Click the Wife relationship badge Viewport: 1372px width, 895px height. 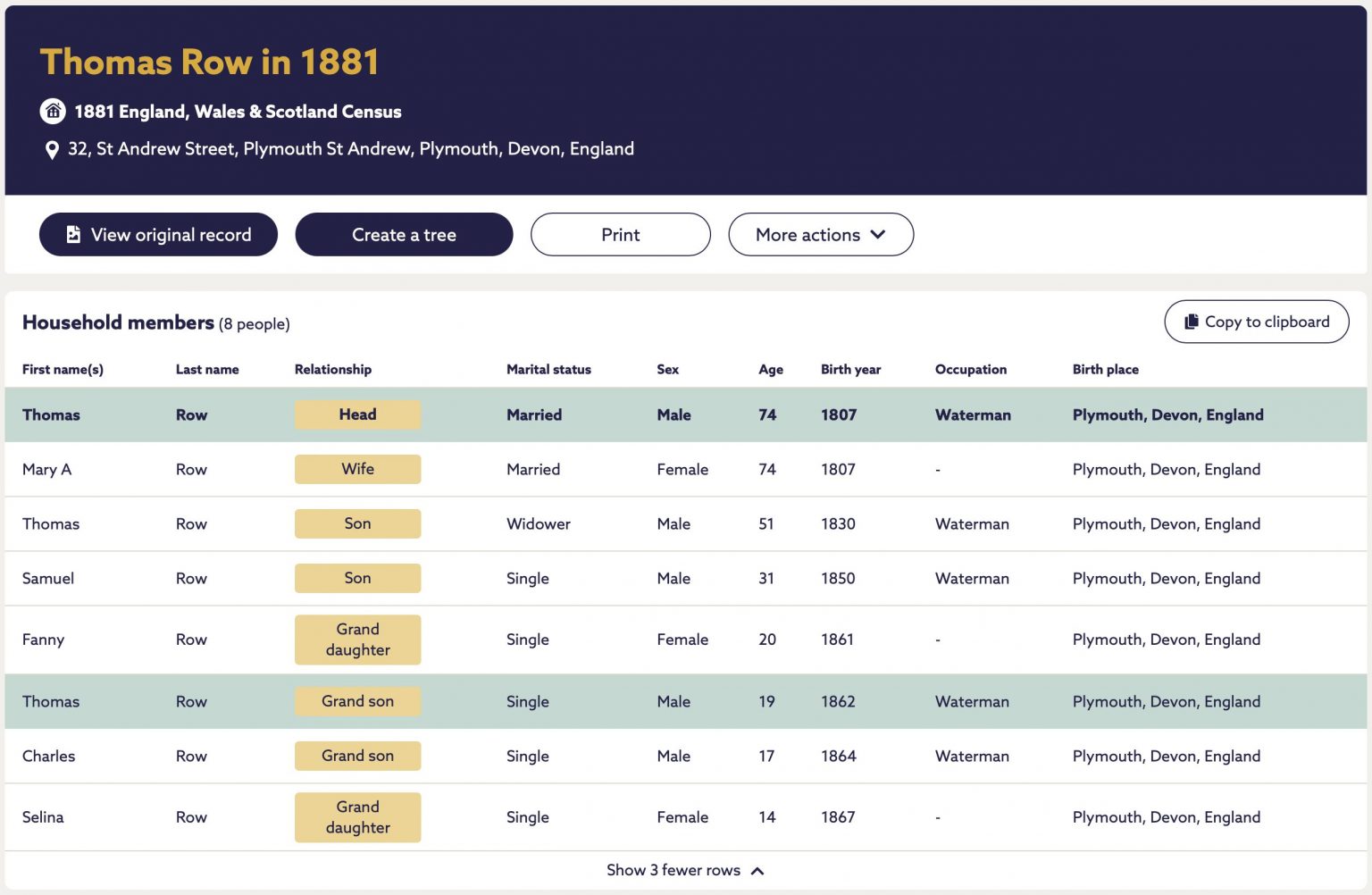tap(357, 469)
